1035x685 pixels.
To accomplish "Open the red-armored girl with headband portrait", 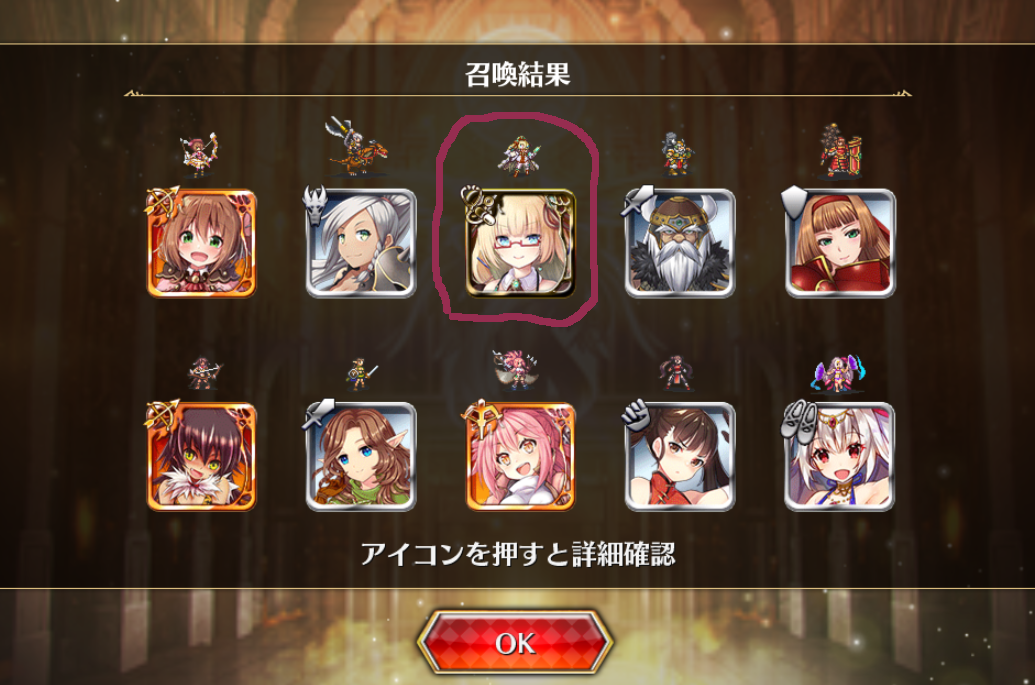I will tap(840, 244).
